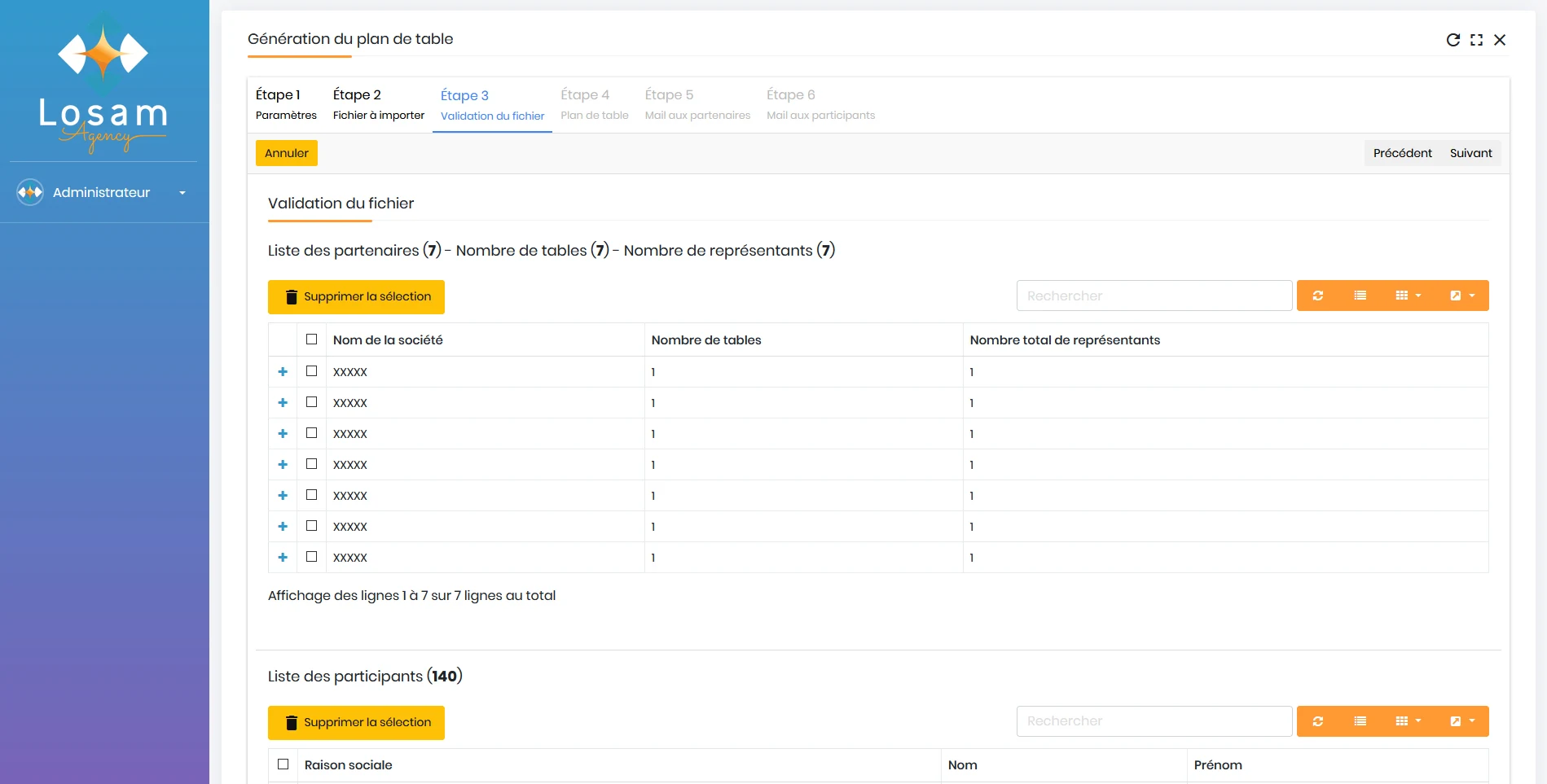The width and height of the screenshot is (1547, 784).
Task: Open columns dropdown for participants table
Action: [x=1408, y=721]
